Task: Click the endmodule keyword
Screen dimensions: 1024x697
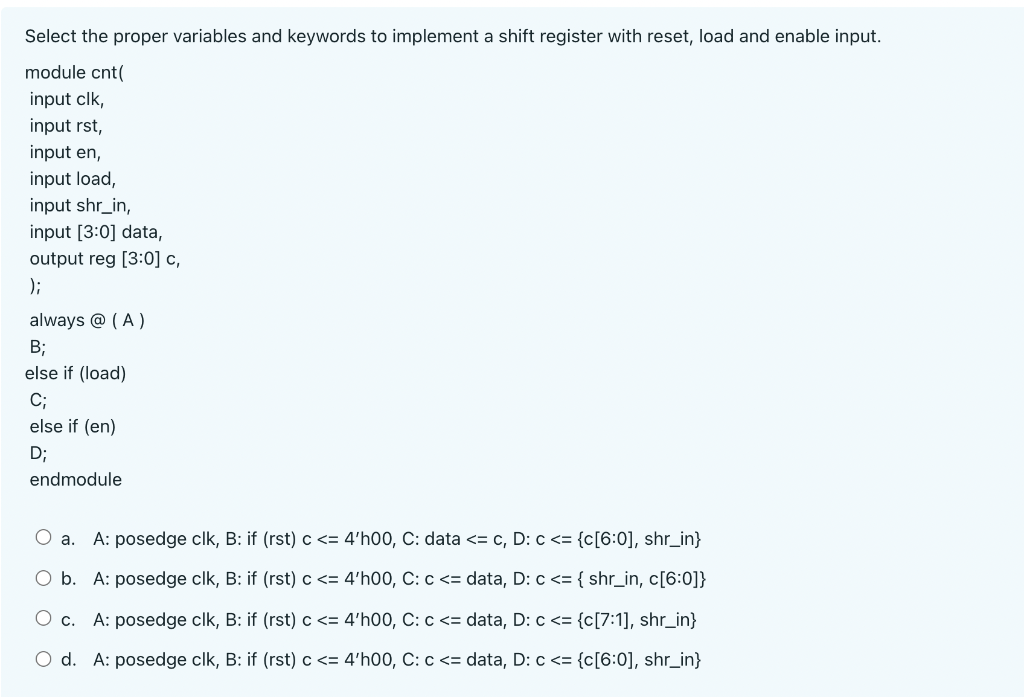Action: [73, 479]
